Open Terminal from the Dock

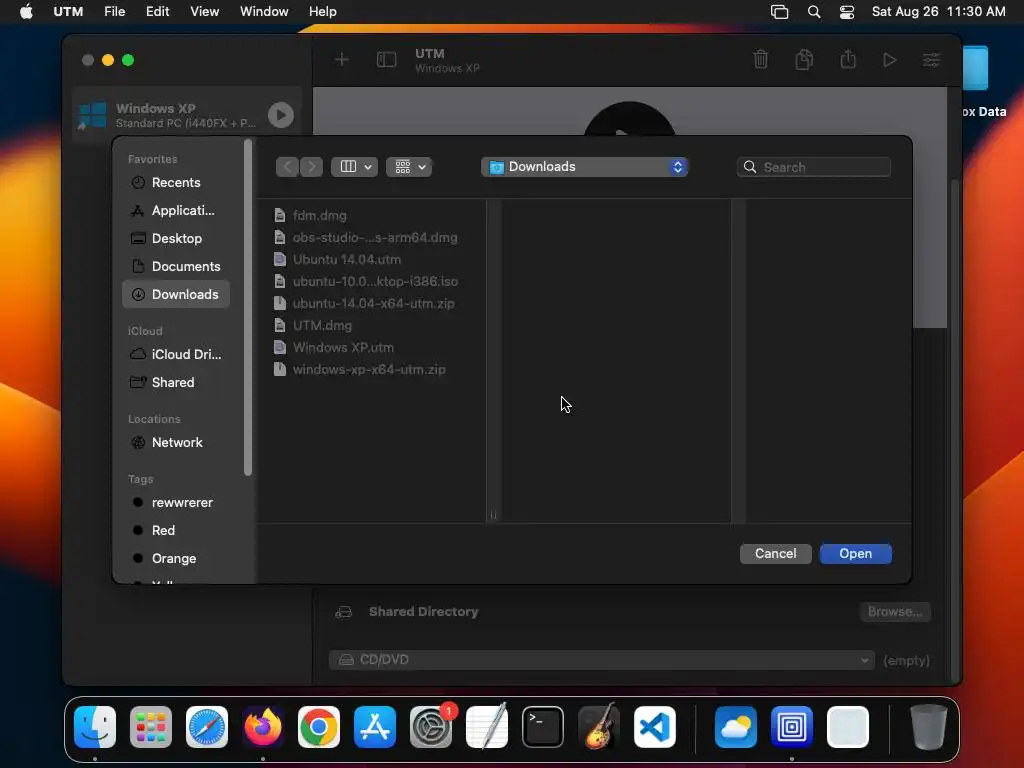[543, 727]
